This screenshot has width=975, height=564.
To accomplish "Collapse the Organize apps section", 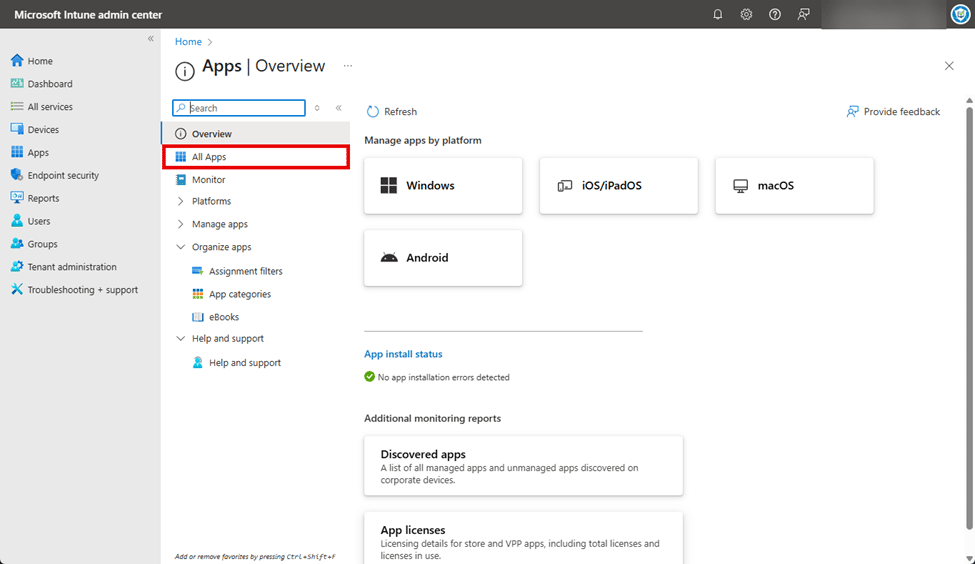I will click(x=181, y=247).
